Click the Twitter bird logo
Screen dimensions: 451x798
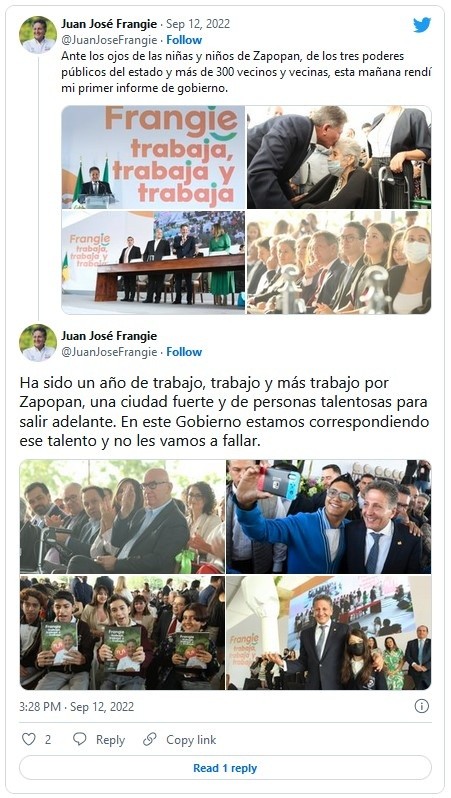[422, 25]
